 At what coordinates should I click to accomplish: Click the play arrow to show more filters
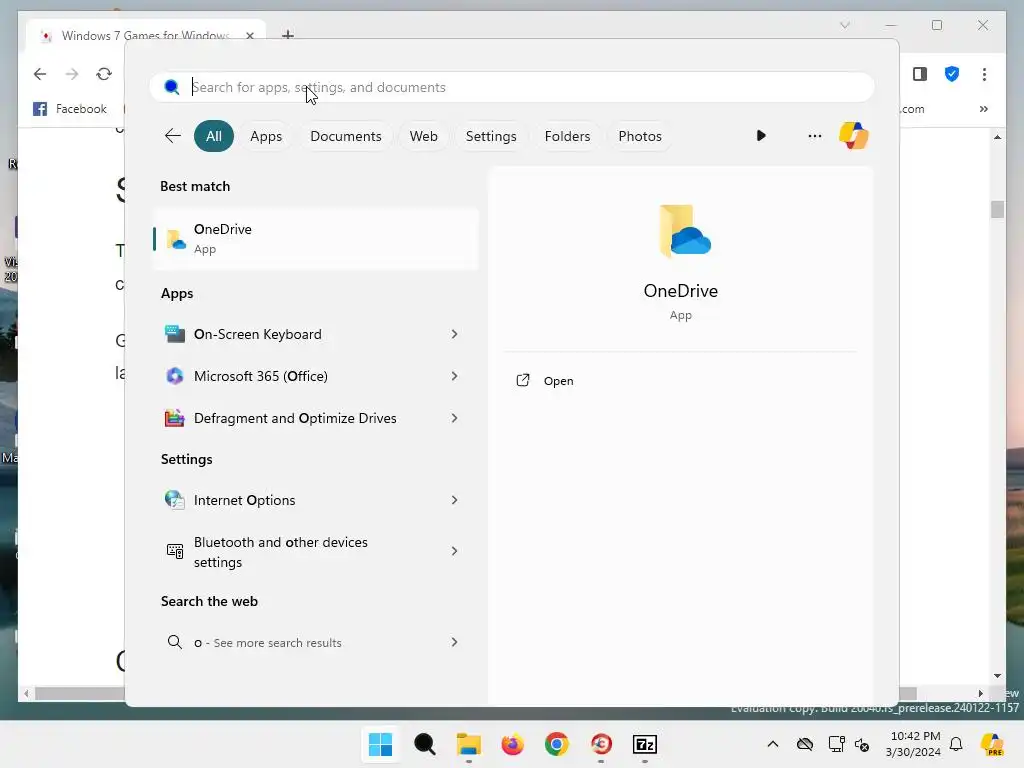point(761,136)
